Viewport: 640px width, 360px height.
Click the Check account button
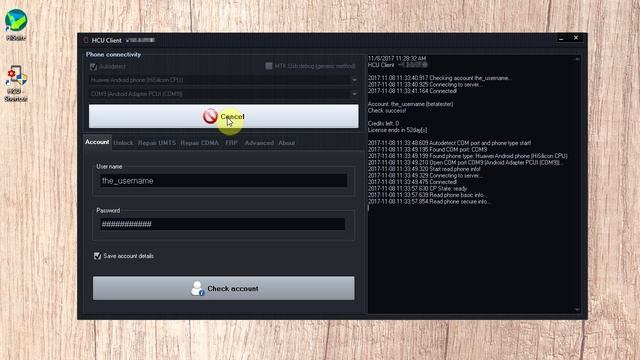[224, 288]
